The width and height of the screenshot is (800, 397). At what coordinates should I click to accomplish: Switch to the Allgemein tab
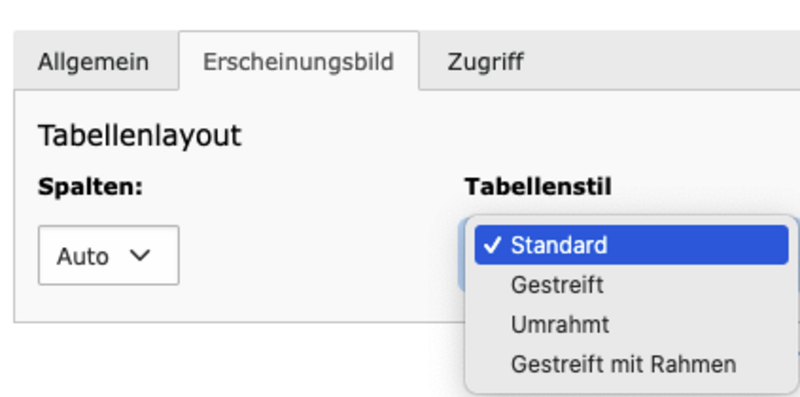click(x=94, y=62)
